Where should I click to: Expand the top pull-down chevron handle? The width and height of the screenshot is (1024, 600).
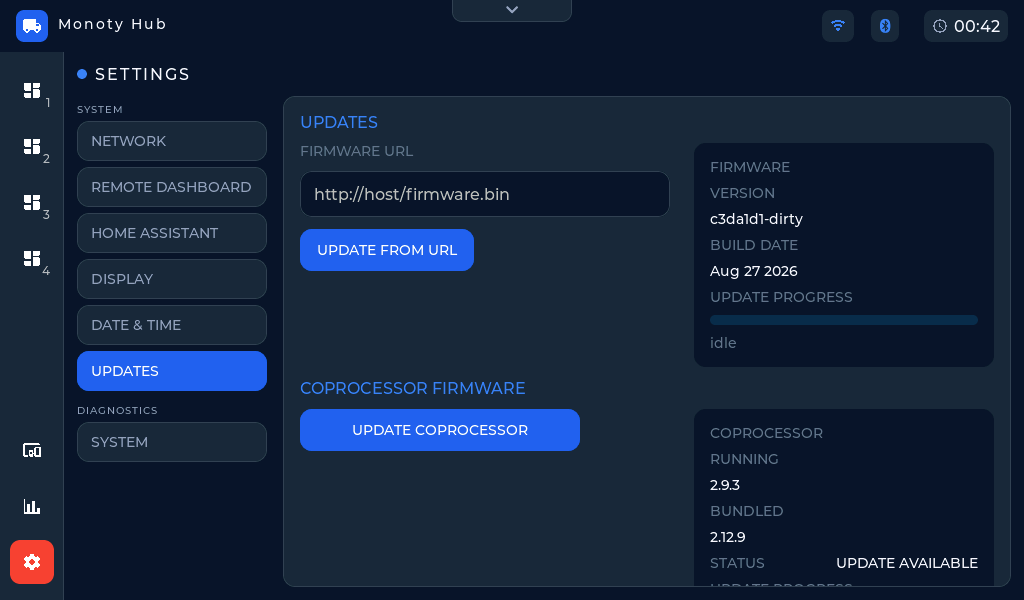512,10
